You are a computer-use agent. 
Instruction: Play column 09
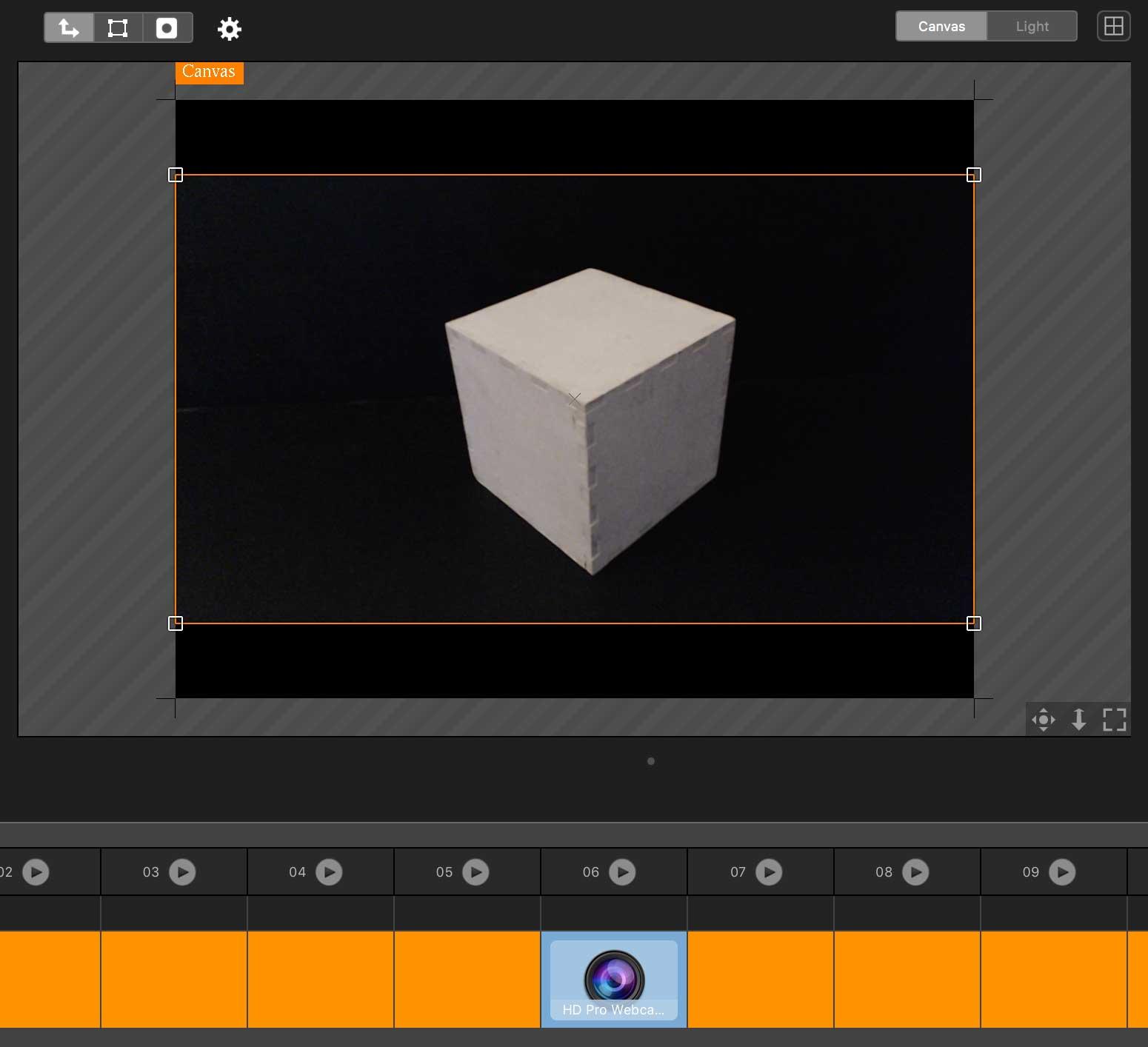[1062, 872]
